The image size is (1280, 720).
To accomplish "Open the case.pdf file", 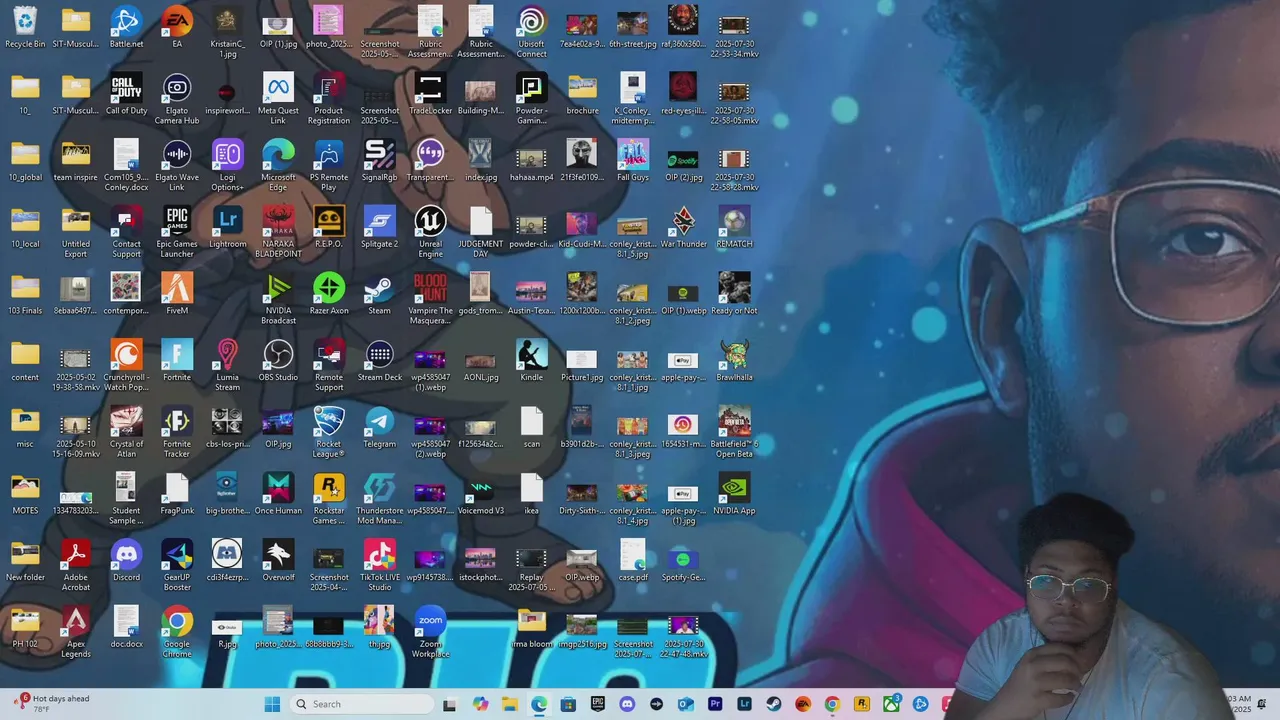I will click(632, 560).
